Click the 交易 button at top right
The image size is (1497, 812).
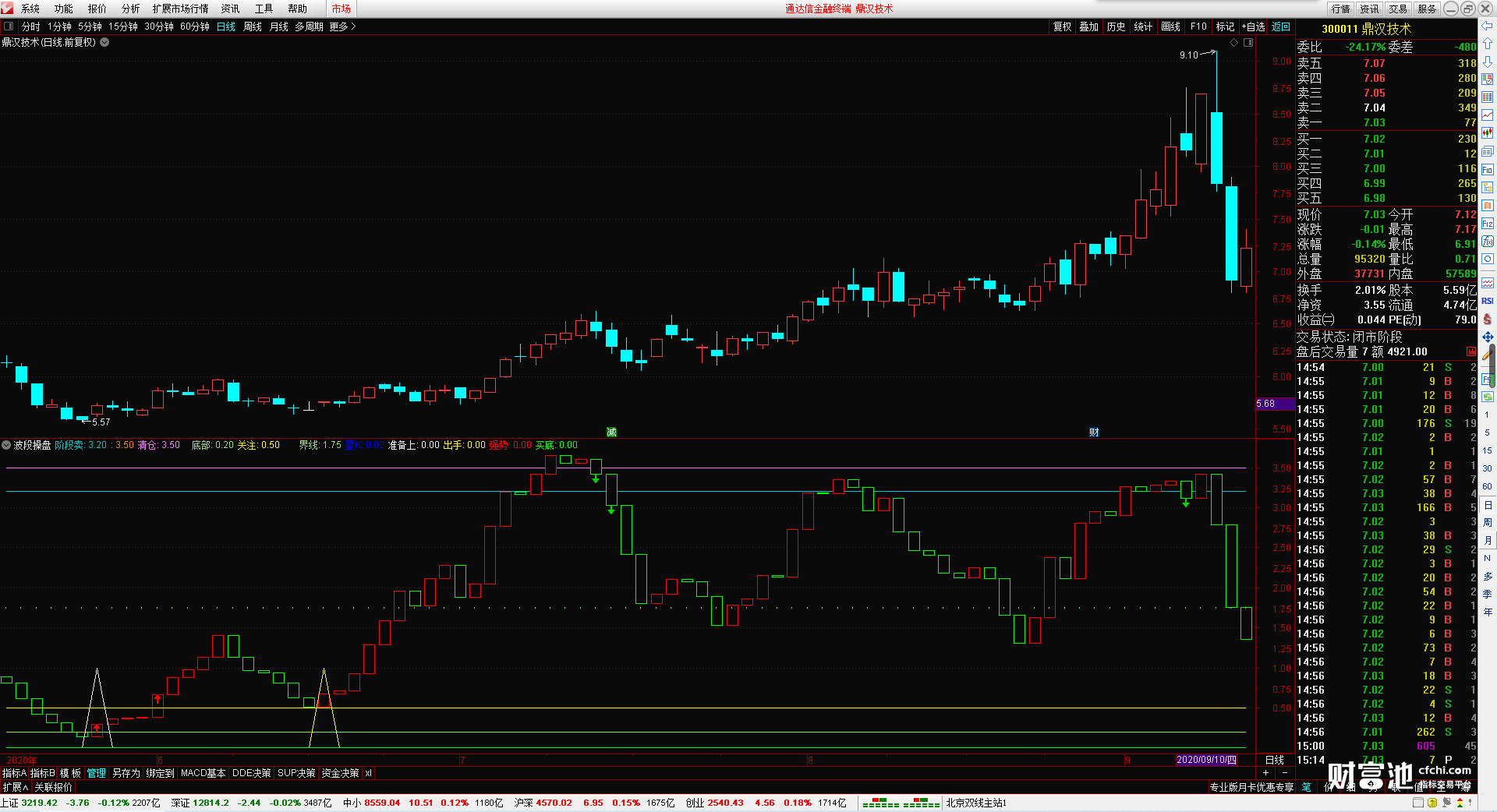coord(1398,9)
